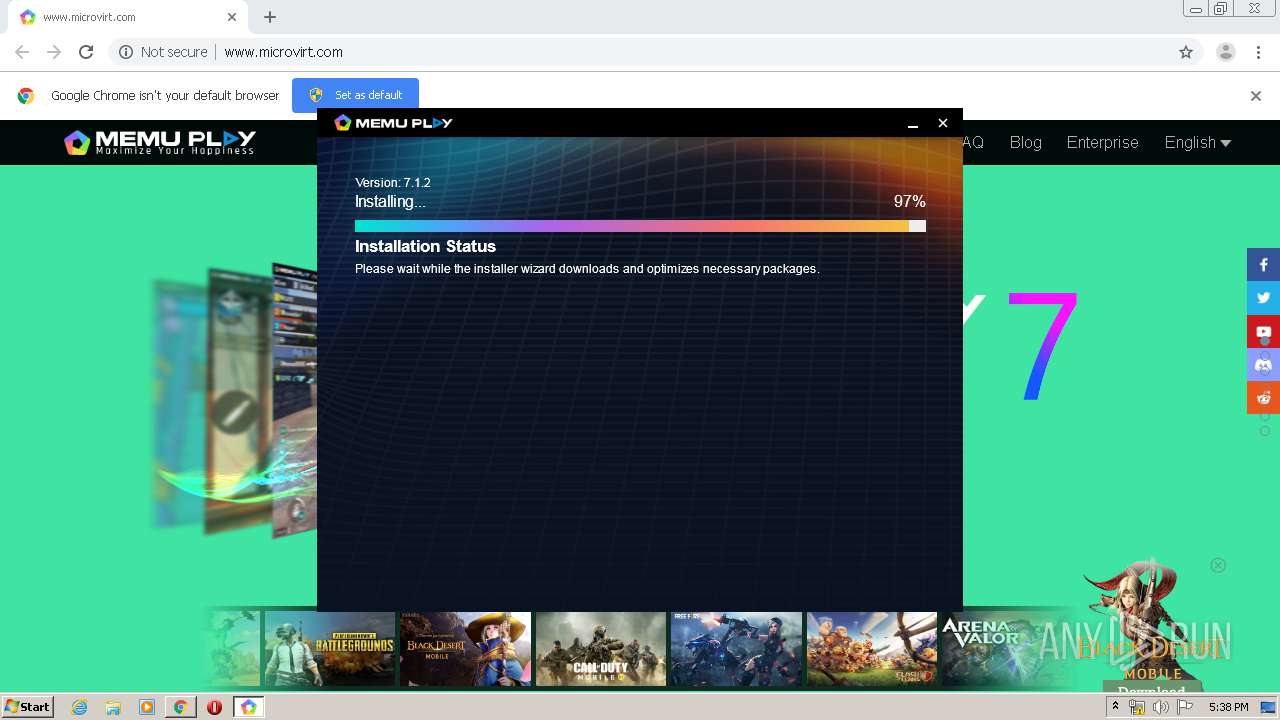1280x720 pixels.
Task: Open Opera browser from taskbar
Action: click(214, 707)
